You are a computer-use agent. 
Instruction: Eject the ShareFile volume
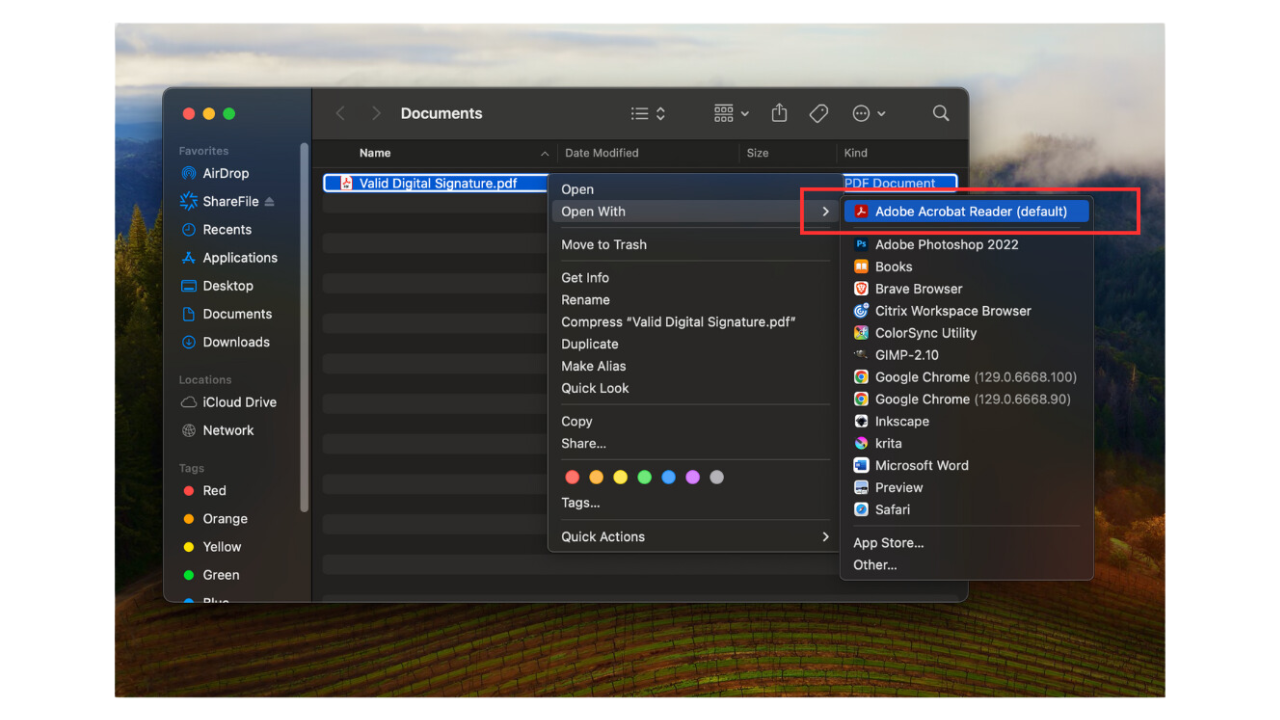point(269,201)
